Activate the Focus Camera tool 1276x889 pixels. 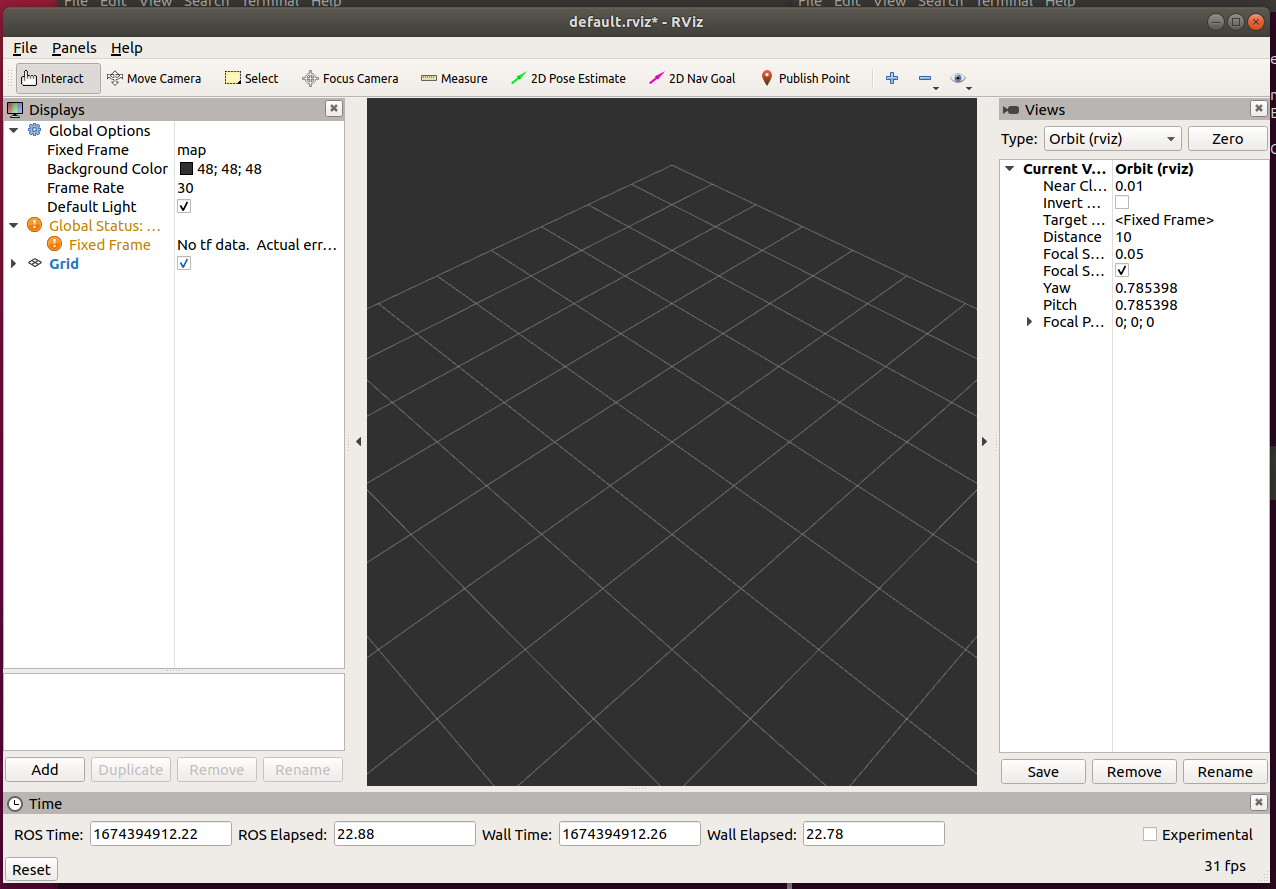(350, 78)
